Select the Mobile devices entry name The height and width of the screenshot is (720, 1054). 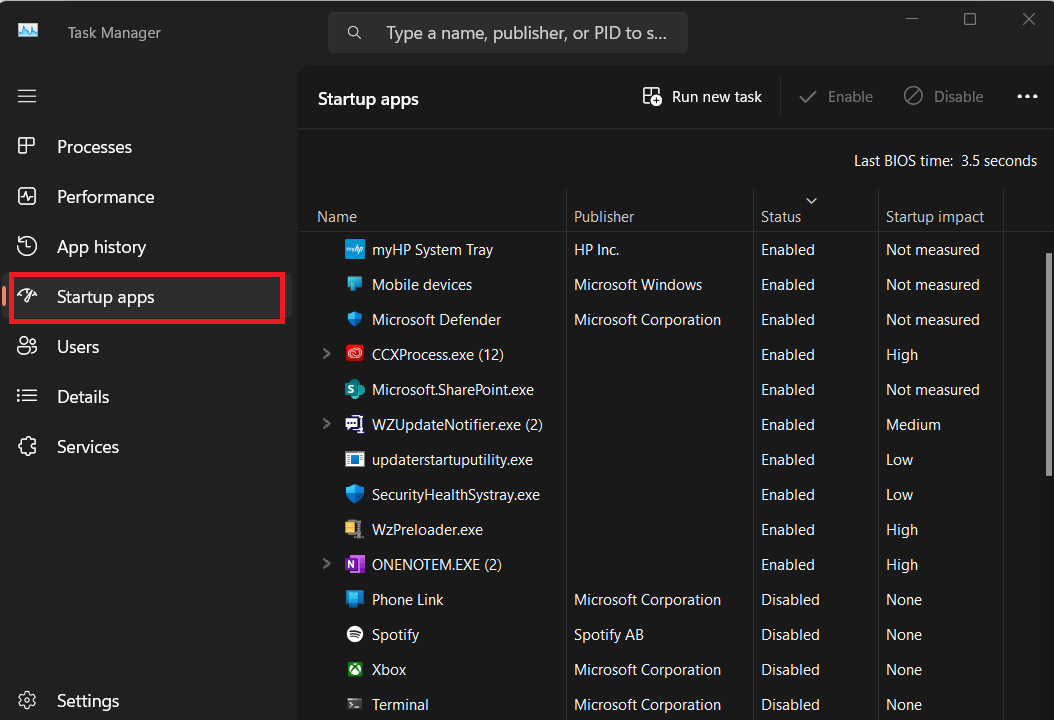click(421, 285)
